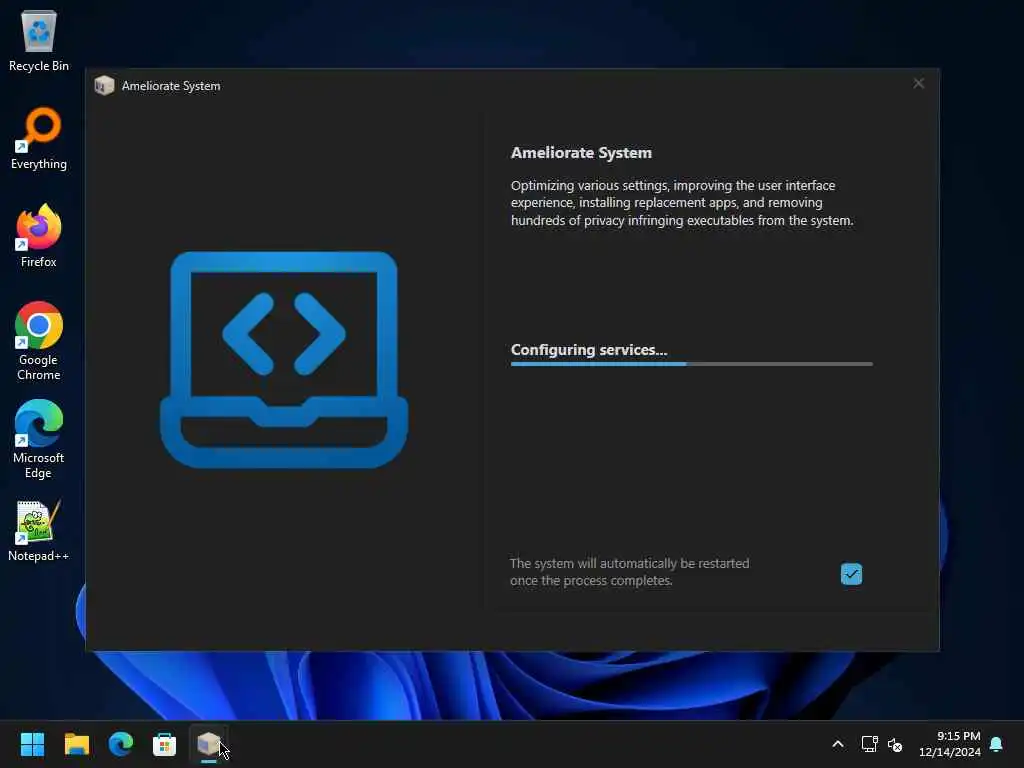Select the Google Chrome desktop shortcut
The height and width of the screenshot is (768, 1024).
click(x=39, y=341)
